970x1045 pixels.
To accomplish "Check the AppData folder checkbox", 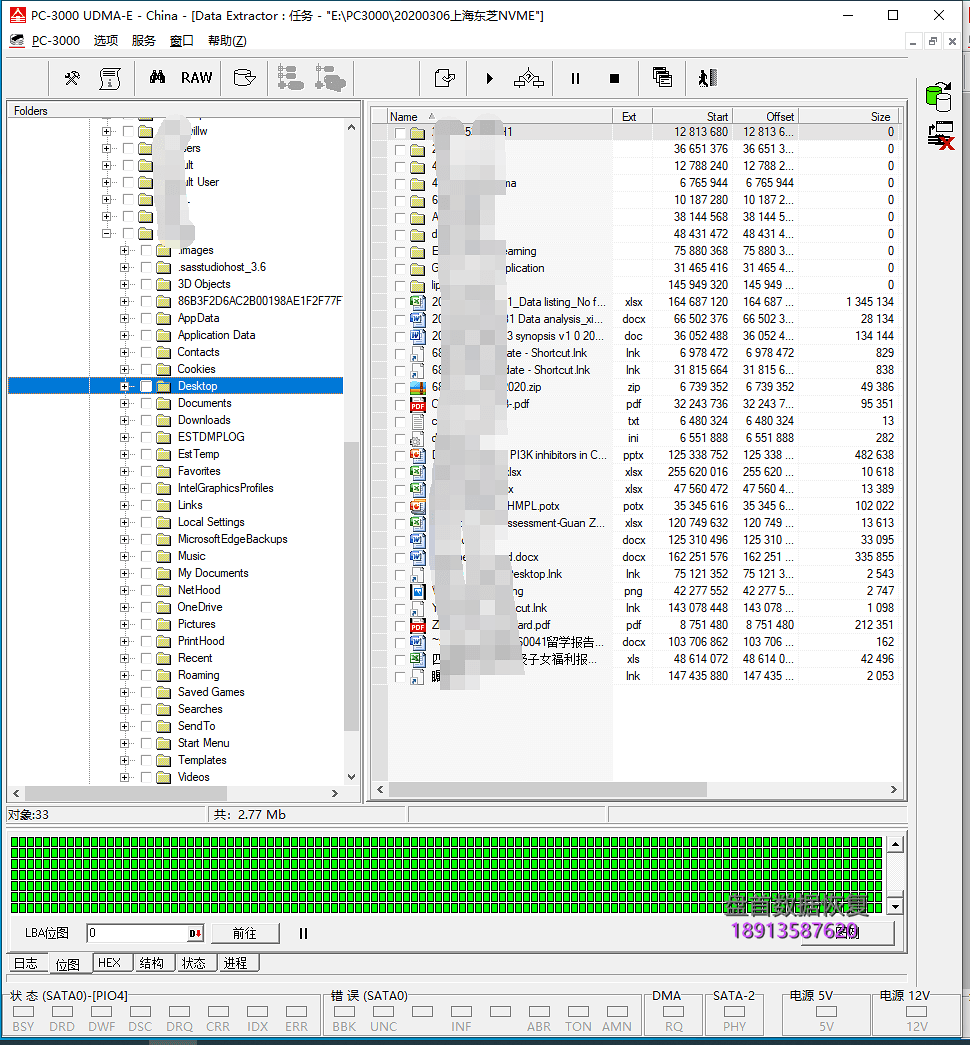I will coord(146,319).
